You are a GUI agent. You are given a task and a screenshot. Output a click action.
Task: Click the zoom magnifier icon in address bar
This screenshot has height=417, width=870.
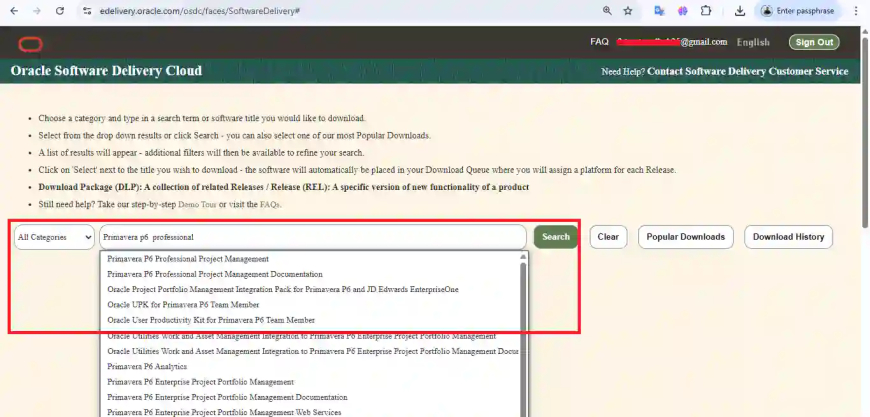606,11
